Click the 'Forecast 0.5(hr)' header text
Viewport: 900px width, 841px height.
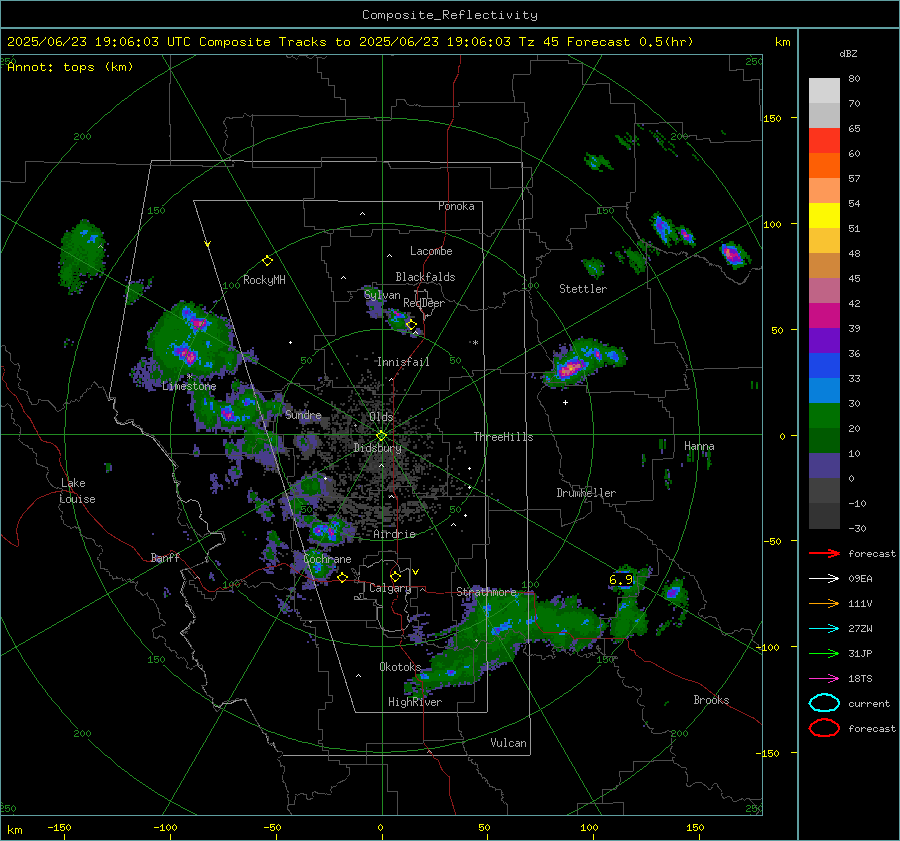(630, 42)
